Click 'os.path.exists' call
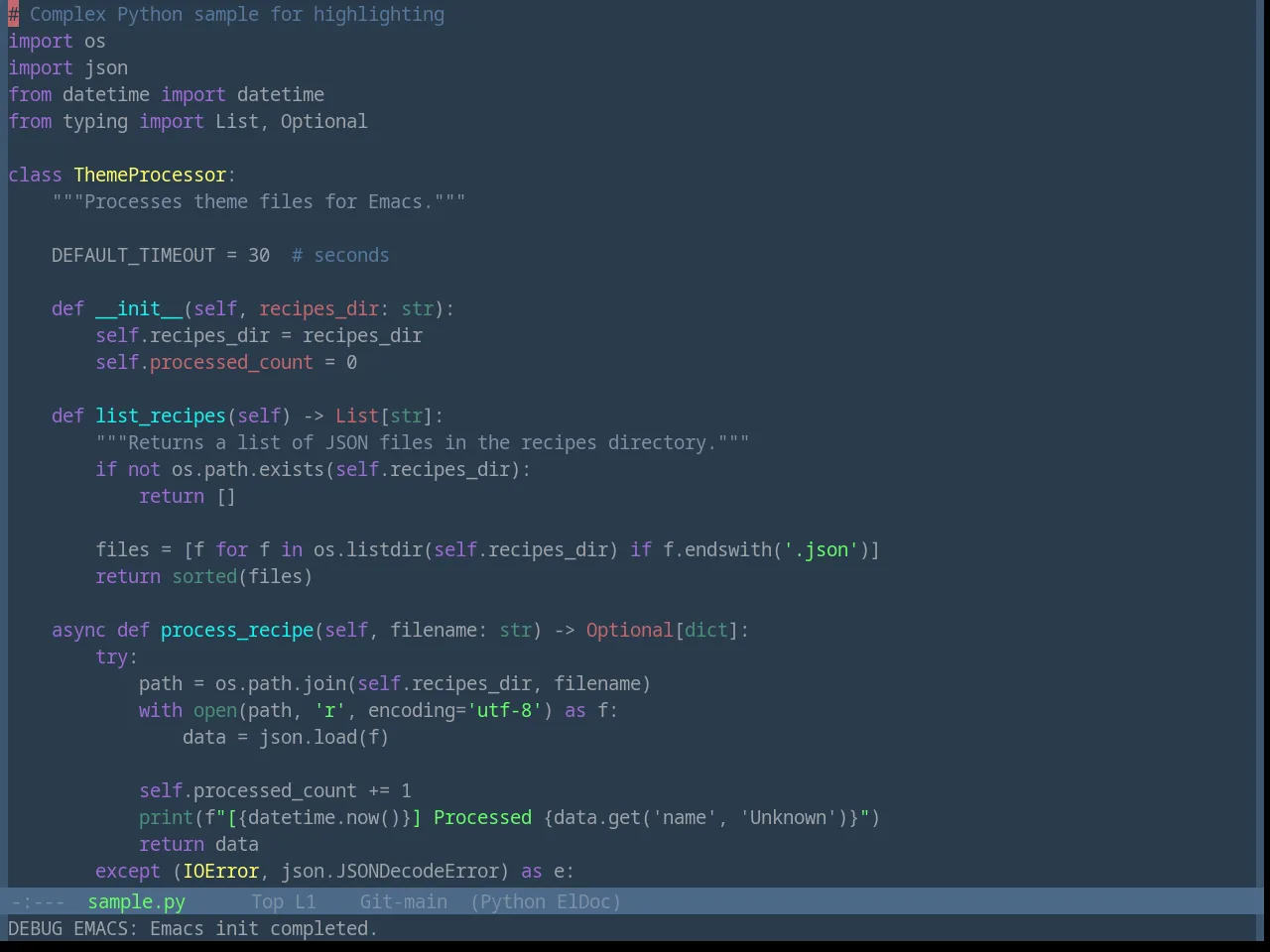The height and width of the screenshot is (952, 1270). point(248,469)
